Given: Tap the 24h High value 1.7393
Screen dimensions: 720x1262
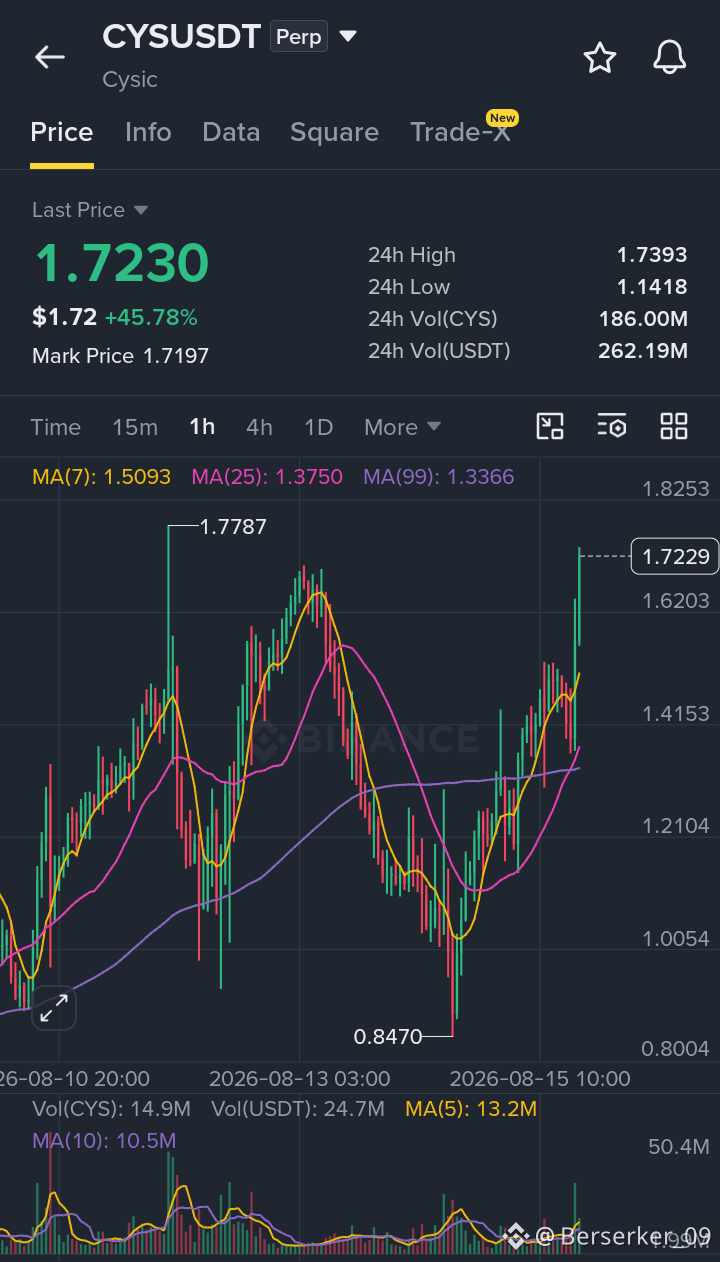Looking at the screenshot, I should pos(652,255).
